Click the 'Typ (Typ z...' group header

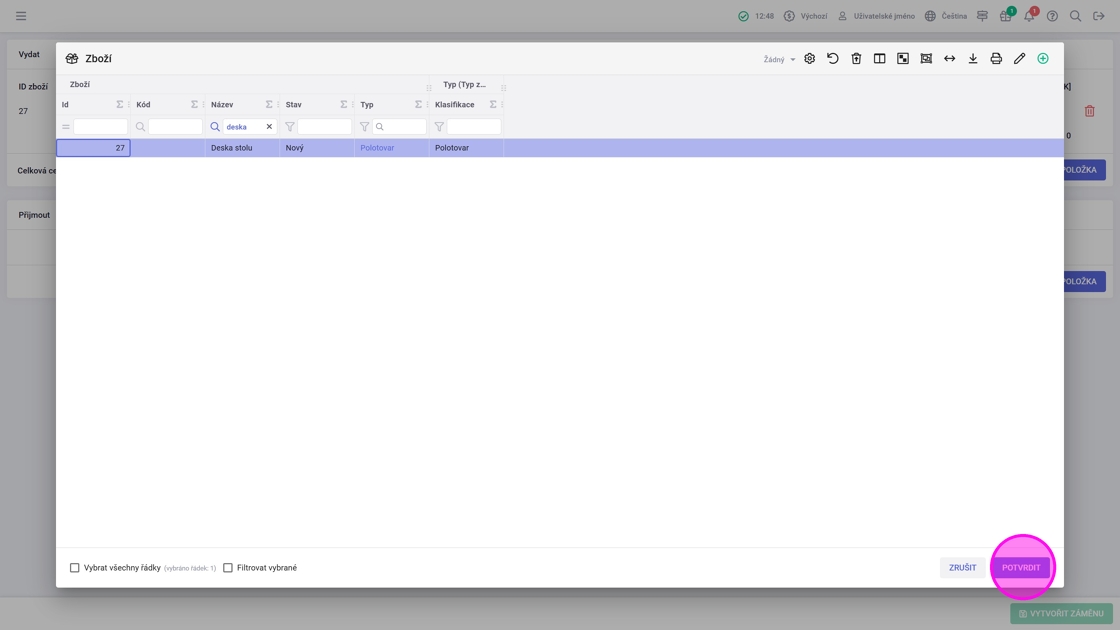point(464,84)
